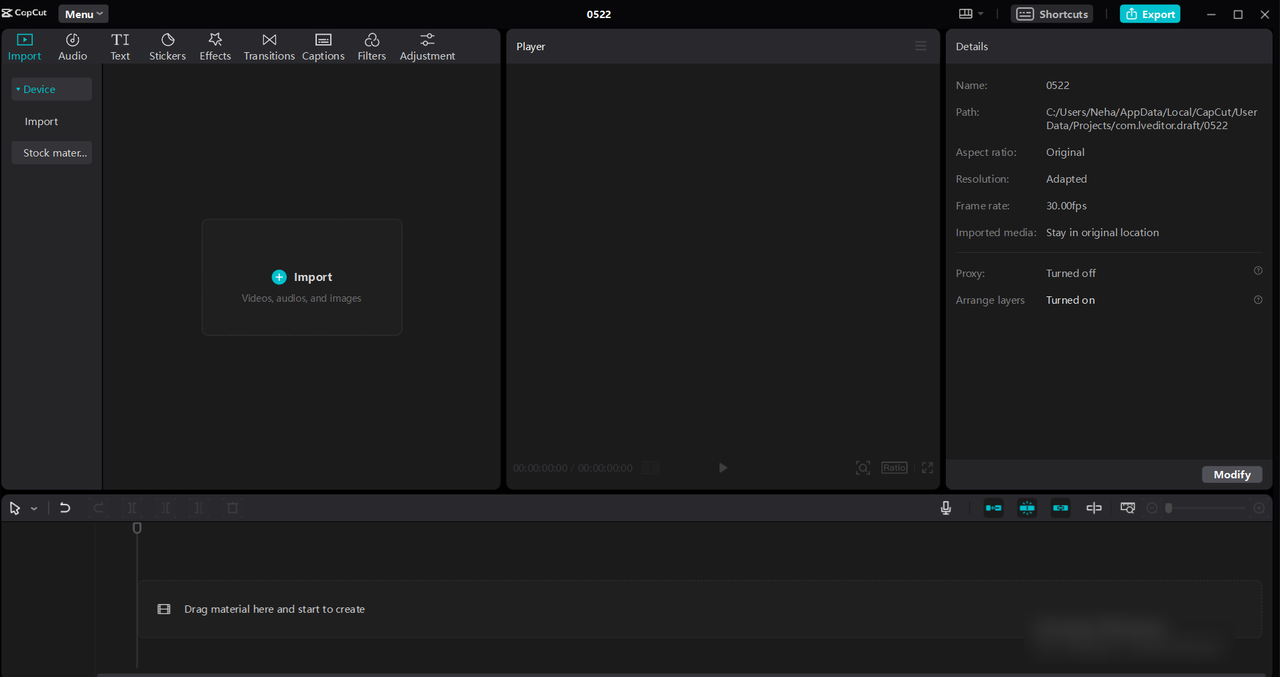Toggle clip linkage option
This screenshot has width=1280, height=677.
tap(1060, 508)
